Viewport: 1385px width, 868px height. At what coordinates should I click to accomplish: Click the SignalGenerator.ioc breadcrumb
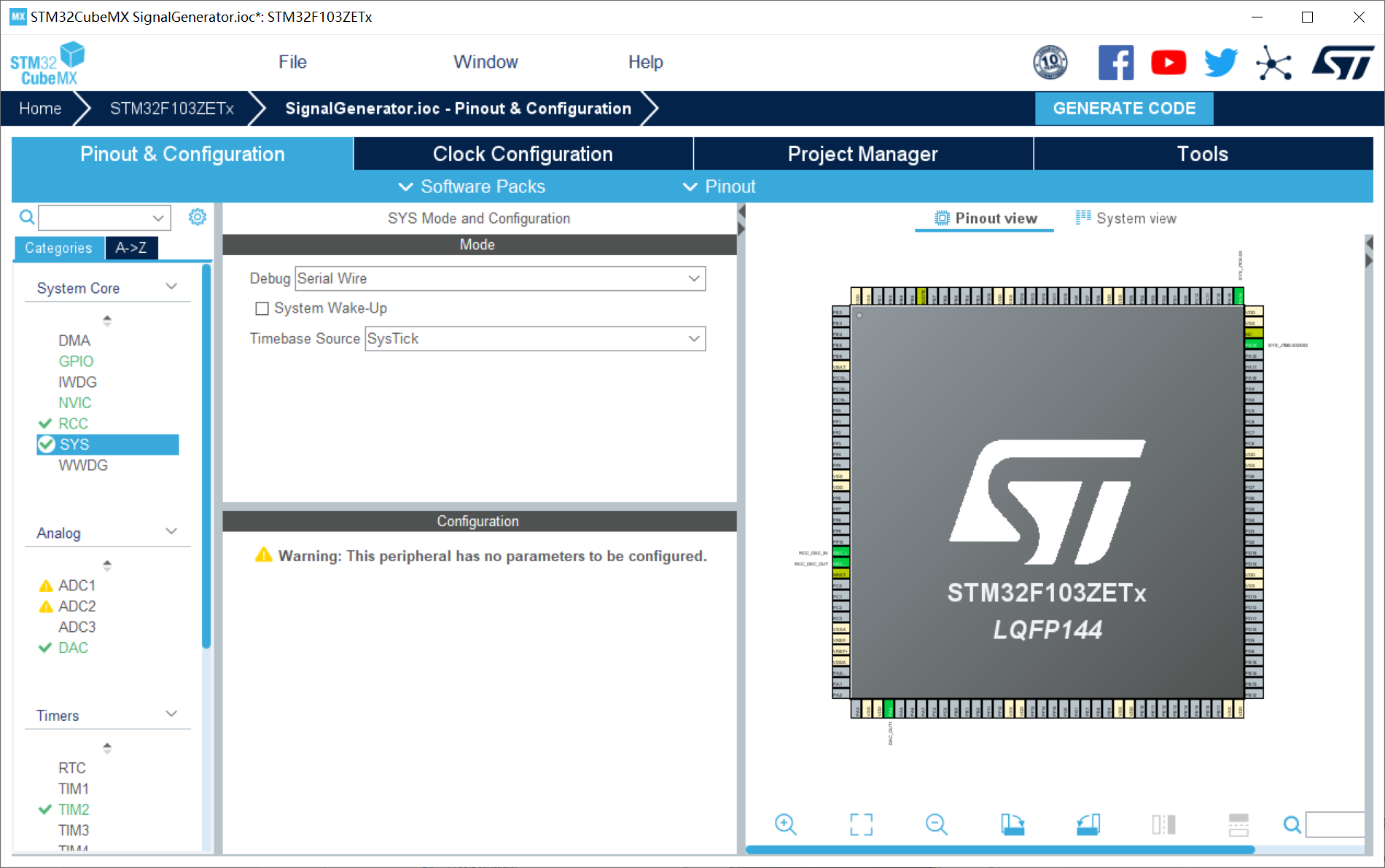458,109
